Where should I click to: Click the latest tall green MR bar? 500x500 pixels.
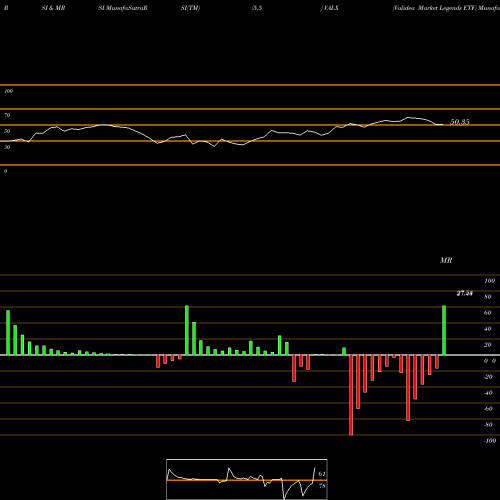point(444,330)
